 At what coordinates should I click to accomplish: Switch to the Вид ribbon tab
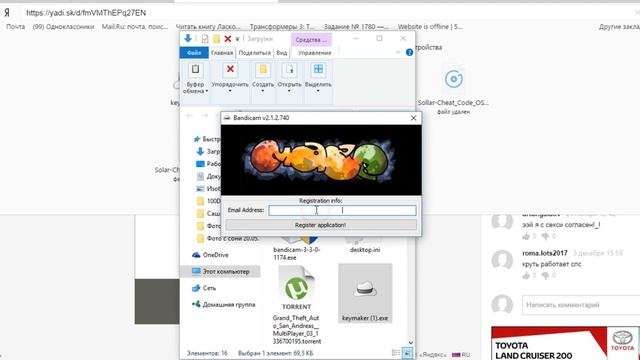(x=282, y=53)
